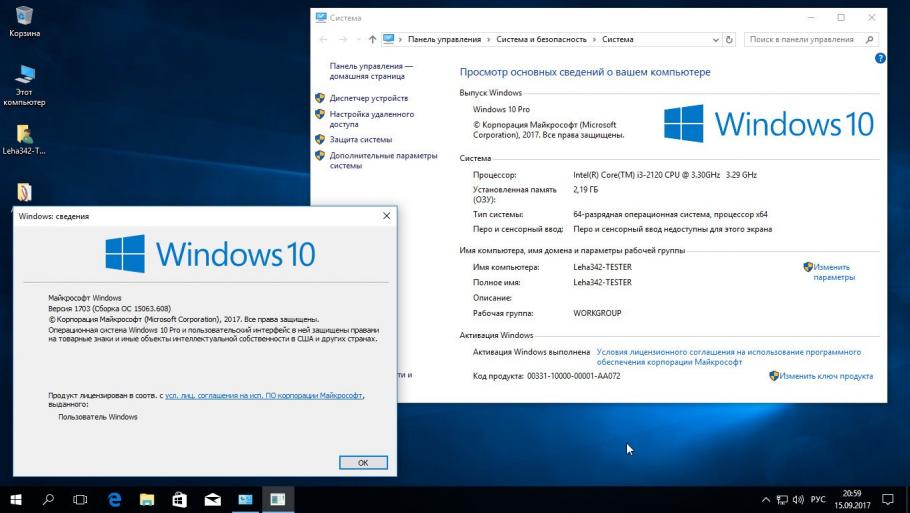The width and height of the screenshot is (910, 513).
Task: Click the search magnifier in control panel
Action: tap(869, 39)
